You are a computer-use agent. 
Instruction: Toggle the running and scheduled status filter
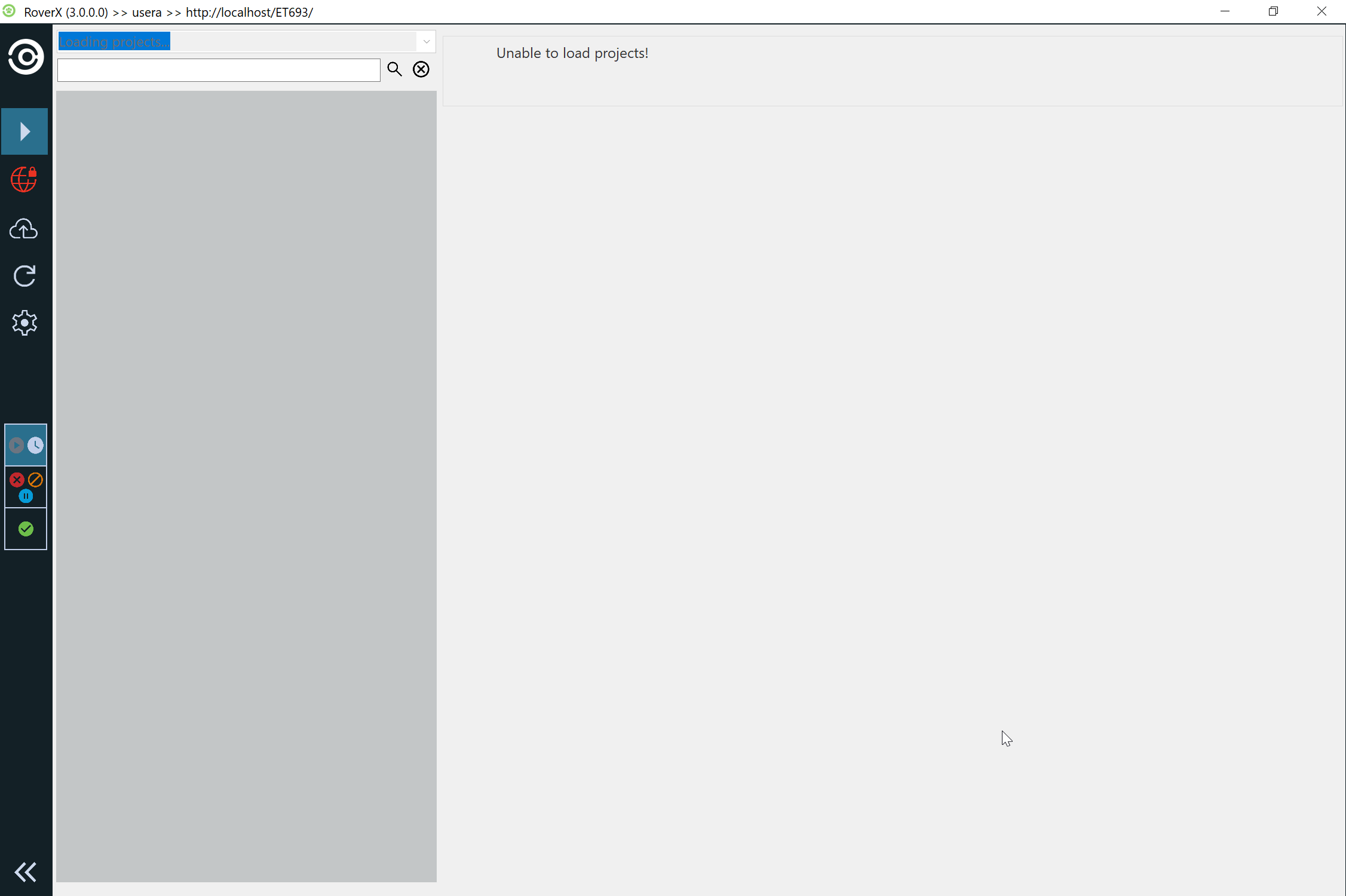tap(26, 445)
